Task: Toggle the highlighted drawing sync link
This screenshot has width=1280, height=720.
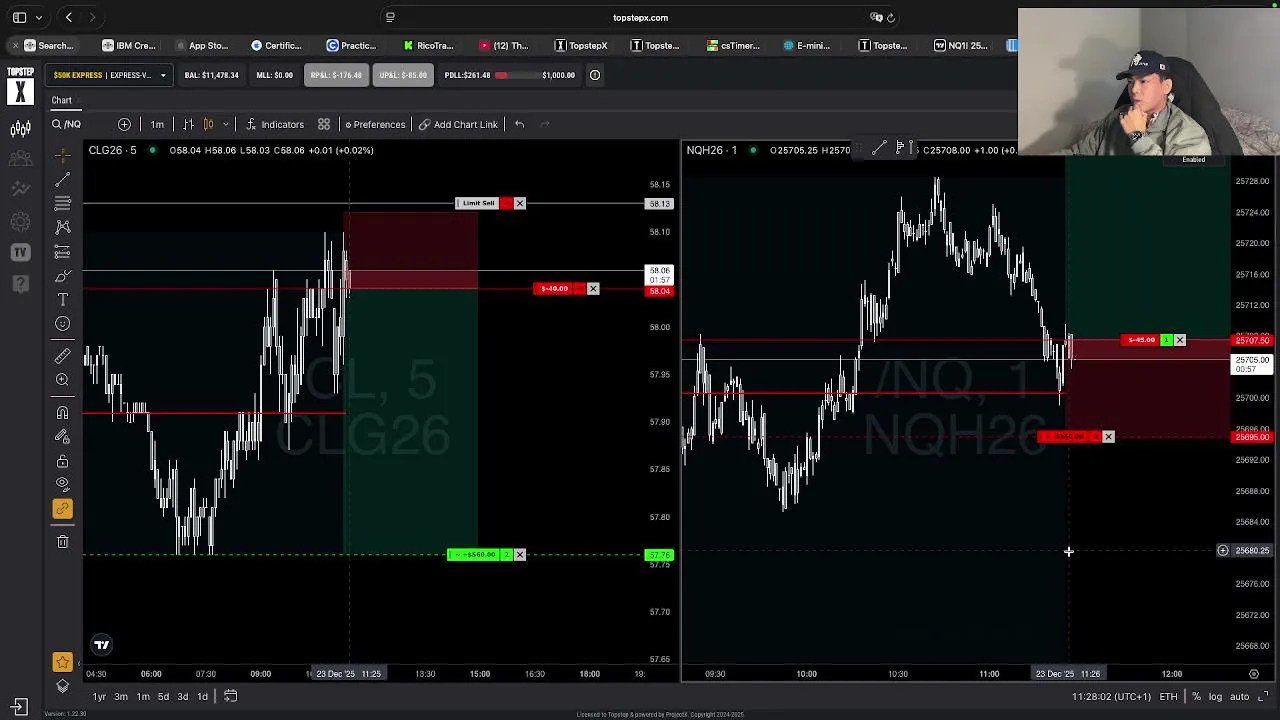Action: pos(62,508)
